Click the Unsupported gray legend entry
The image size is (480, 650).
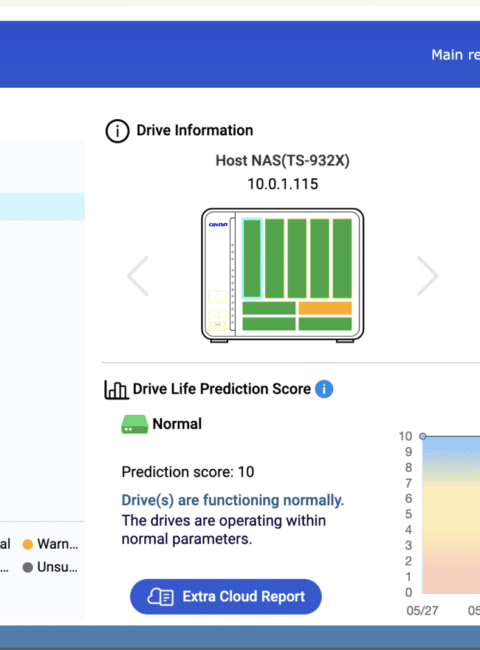pos(50,567)
